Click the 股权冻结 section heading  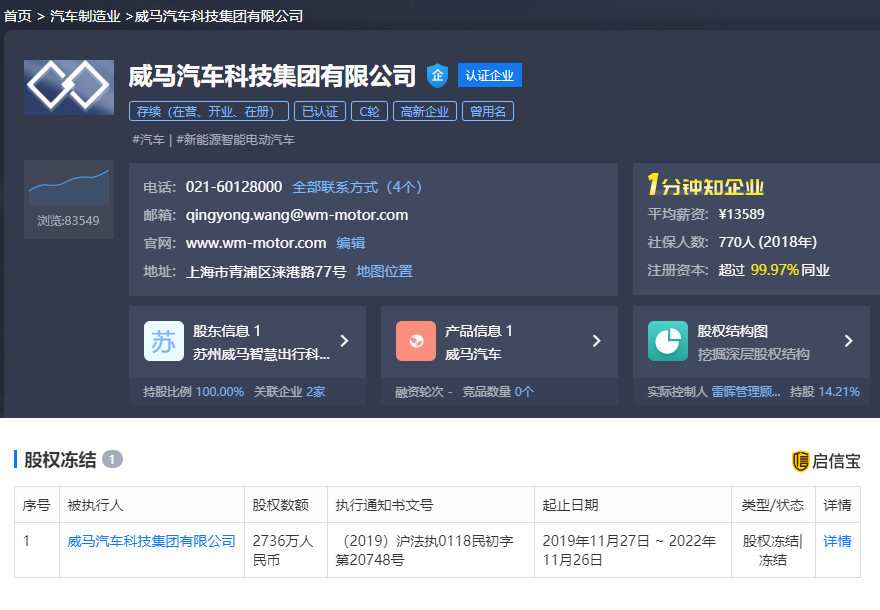pyautogui.click(x=60, y=460)
